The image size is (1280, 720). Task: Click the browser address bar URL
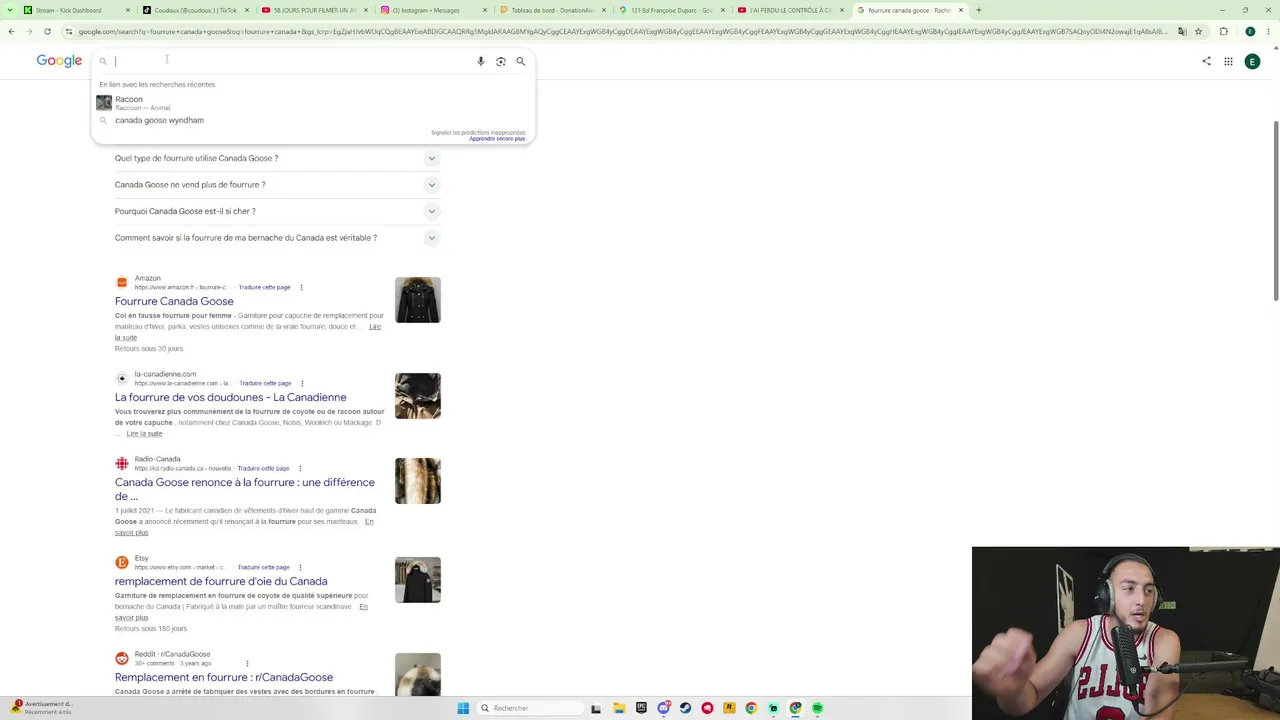pyautogui.click(x=624, y=31)
